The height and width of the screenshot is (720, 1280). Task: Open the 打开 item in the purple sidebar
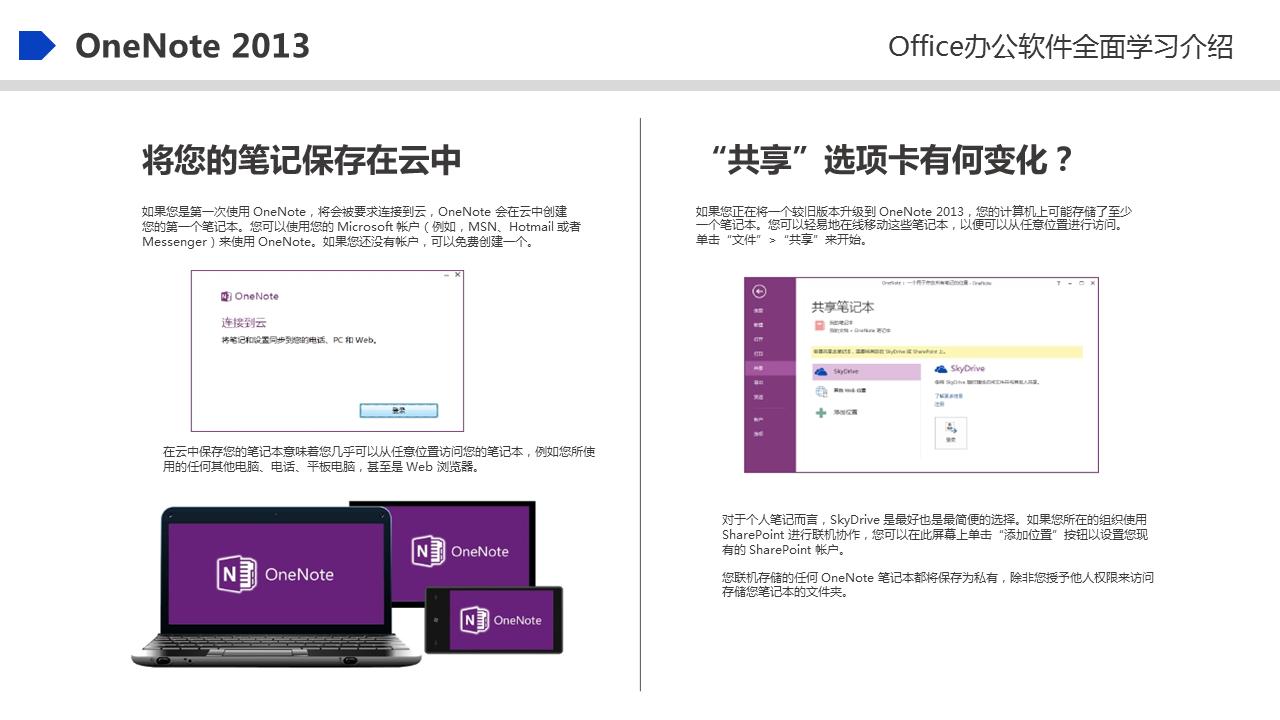(x=758, y=340)
